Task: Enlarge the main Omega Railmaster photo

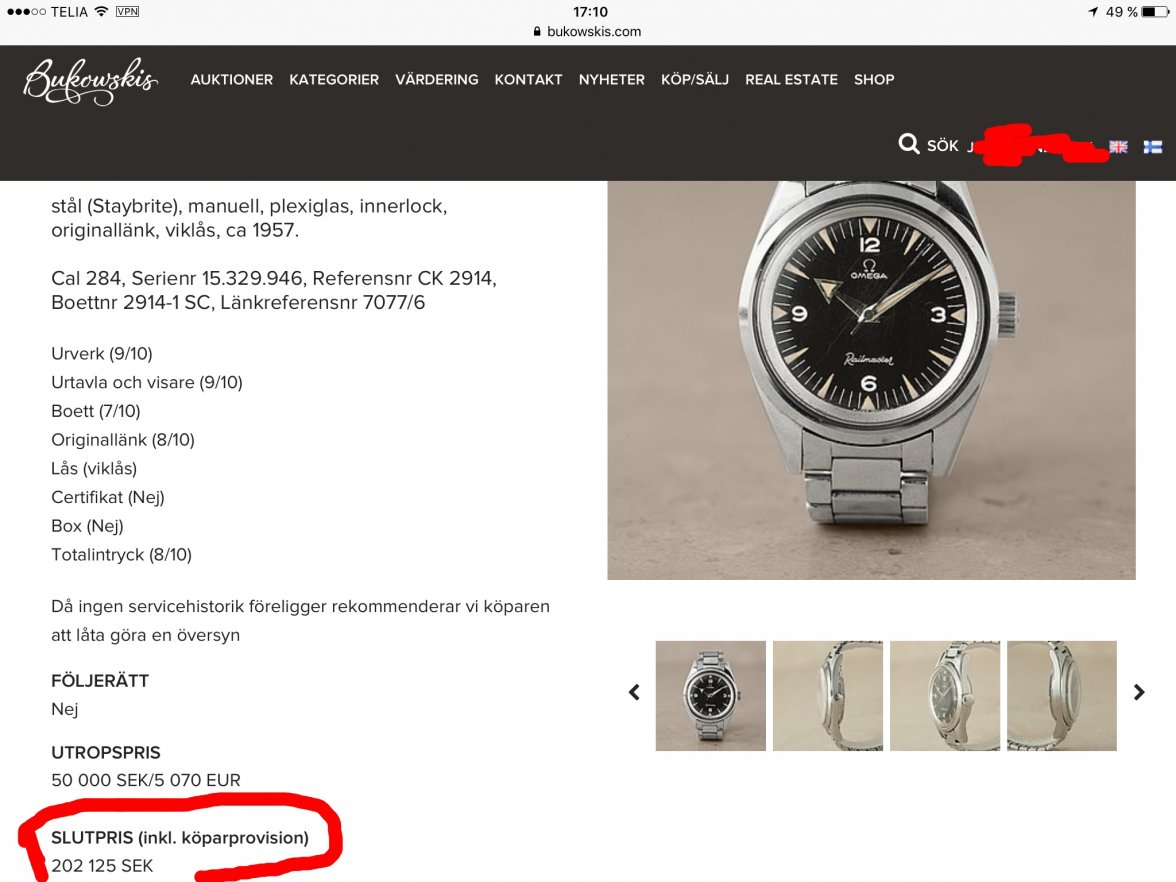Action: [x=871, y=380]
